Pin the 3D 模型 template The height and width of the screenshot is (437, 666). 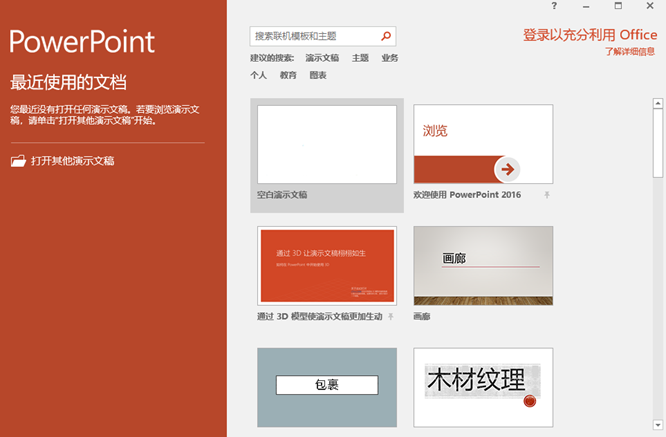(391, 316)
